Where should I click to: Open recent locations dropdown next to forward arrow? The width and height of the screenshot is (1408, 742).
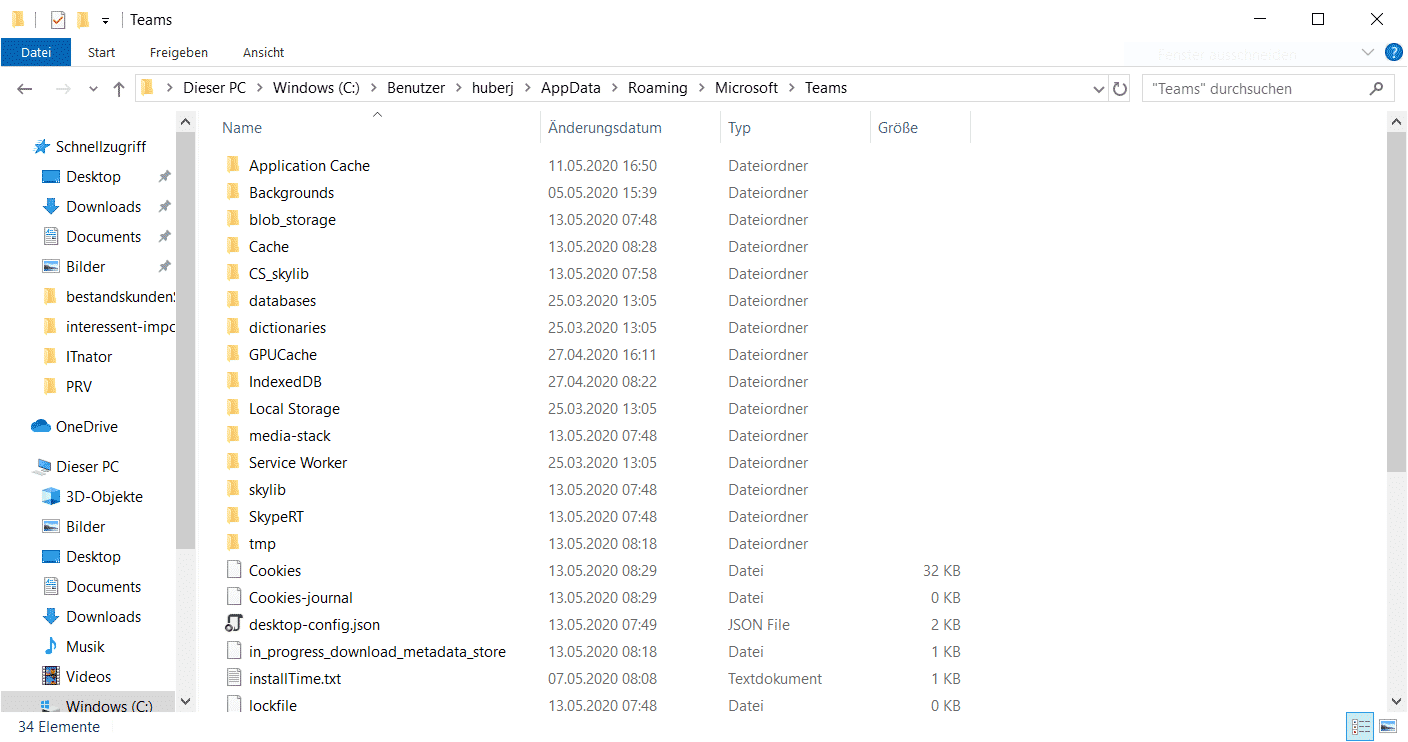[x=93, y=89]
